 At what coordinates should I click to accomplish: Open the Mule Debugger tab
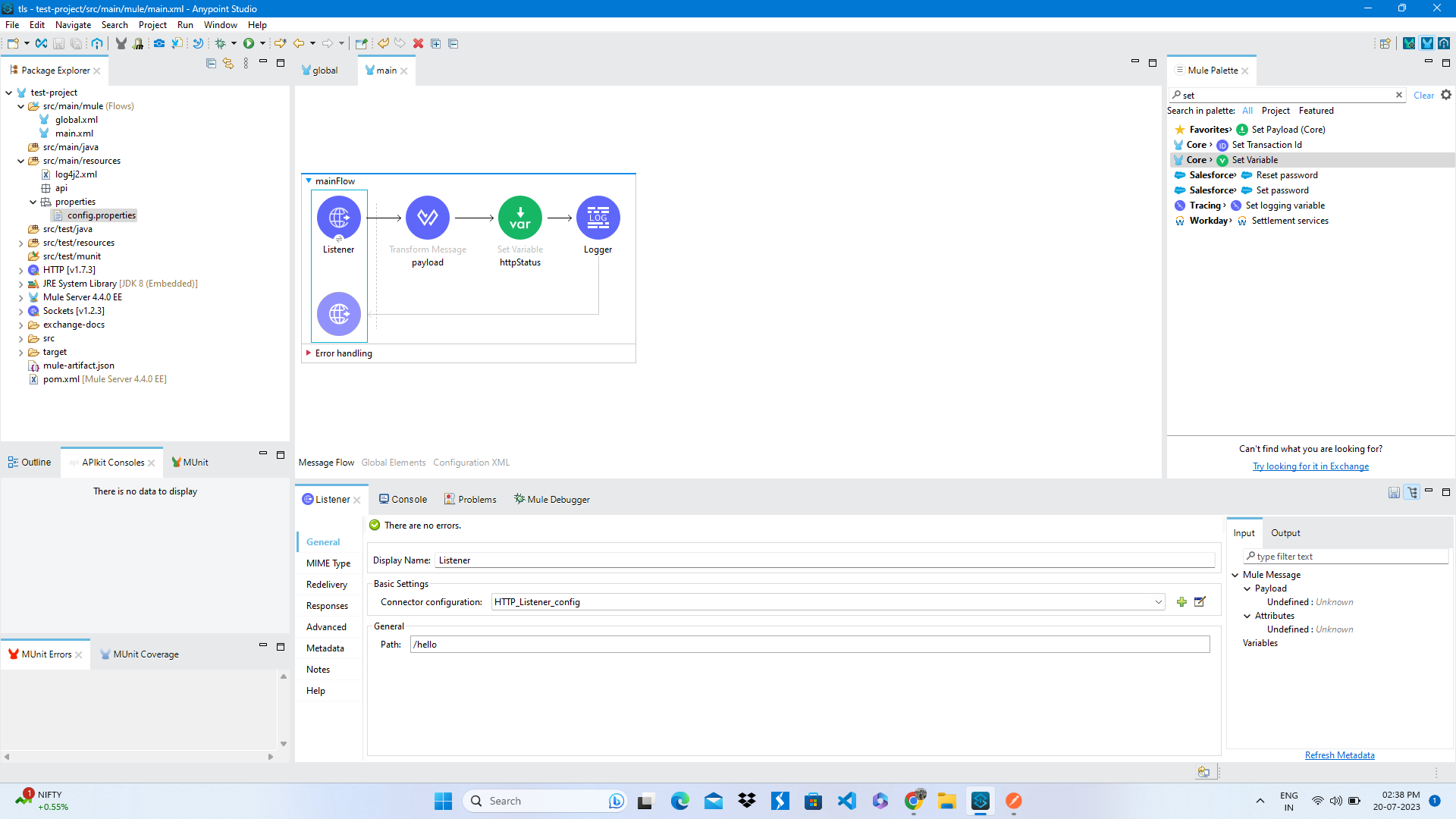click(552, 499)
